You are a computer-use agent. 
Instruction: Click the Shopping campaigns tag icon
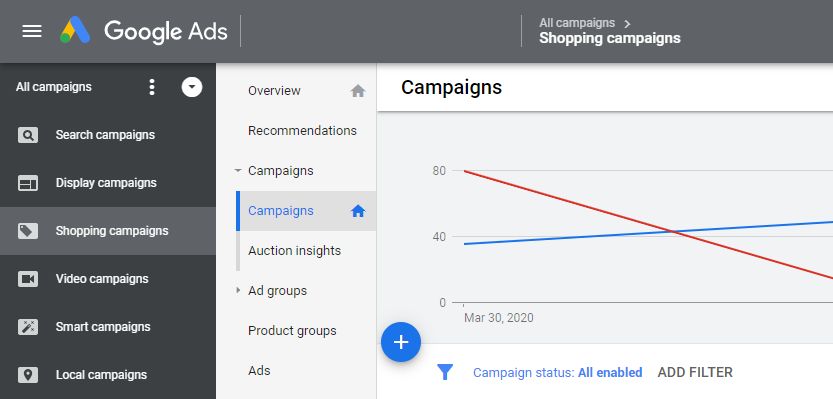[x=28, y=231]
